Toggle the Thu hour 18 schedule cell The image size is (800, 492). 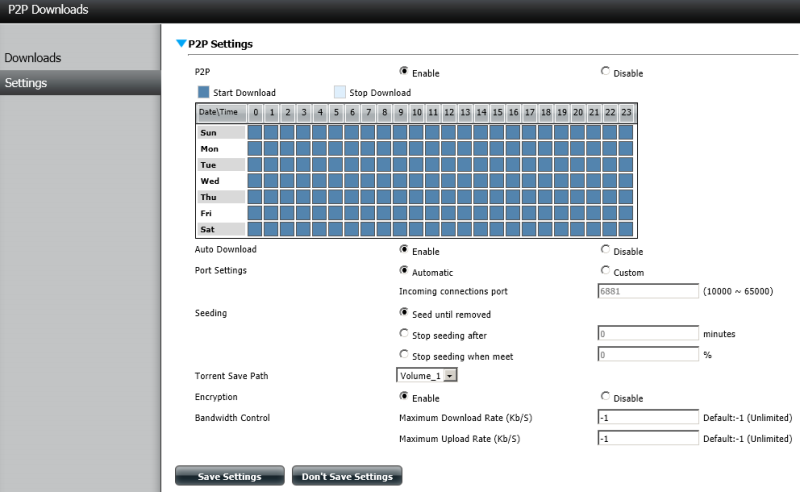[545, 197]
